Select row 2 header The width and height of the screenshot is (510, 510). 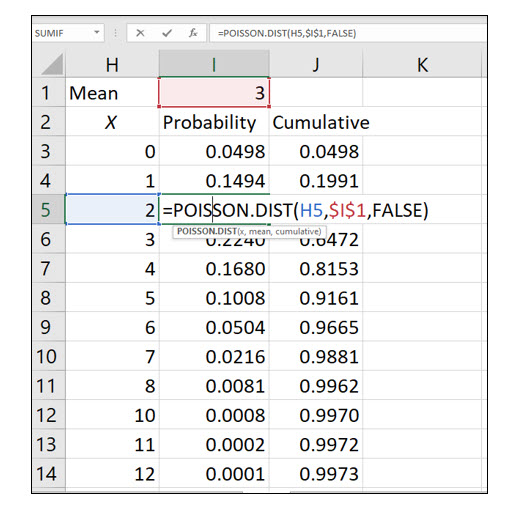click(x=49, y=122)
